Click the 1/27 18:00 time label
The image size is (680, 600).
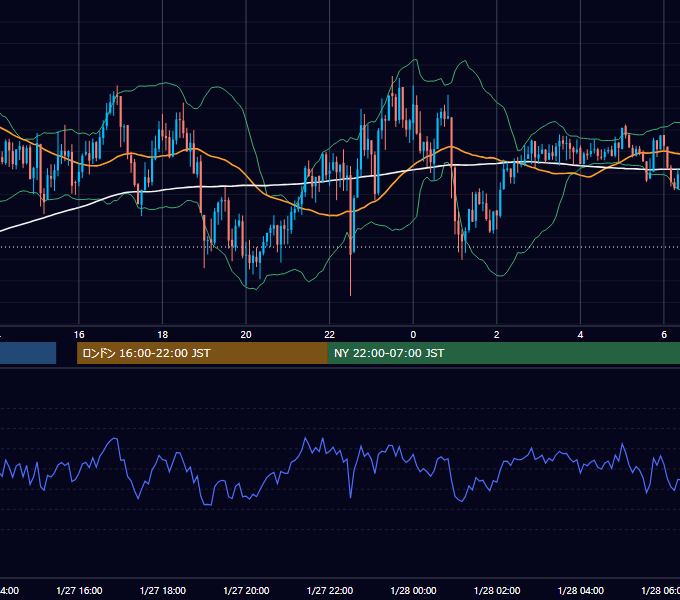tap(163, 590)
